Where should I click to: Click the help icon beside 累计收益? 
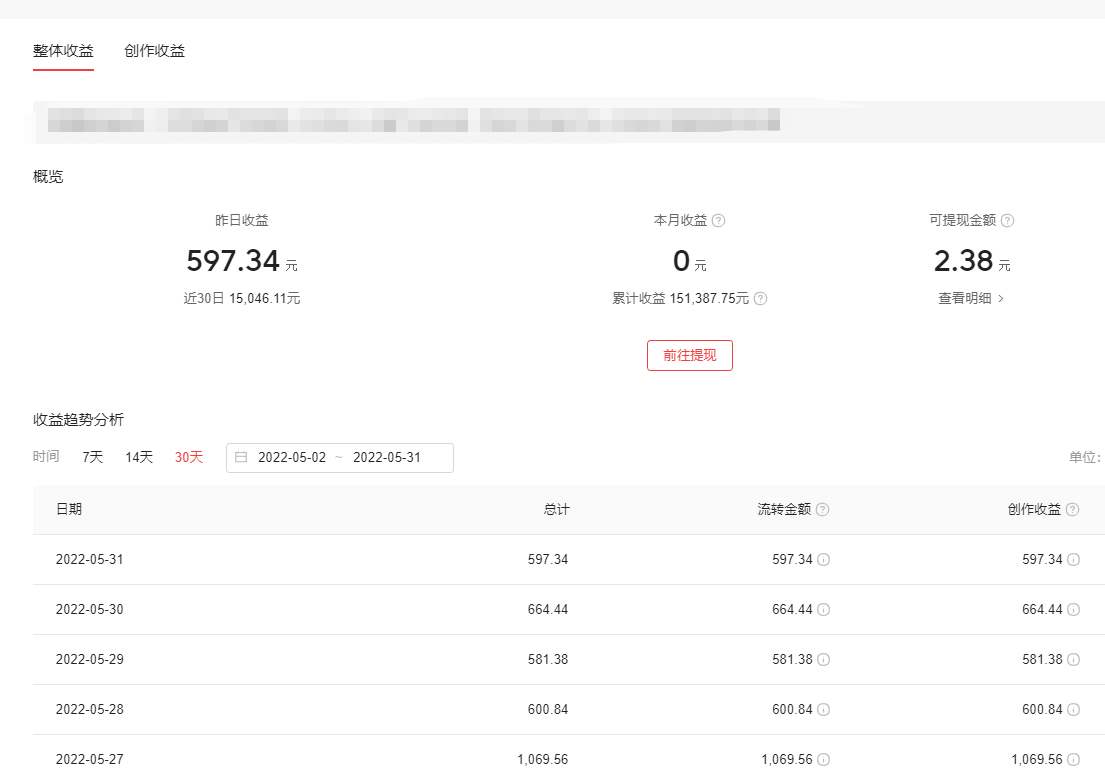point(760,299)
